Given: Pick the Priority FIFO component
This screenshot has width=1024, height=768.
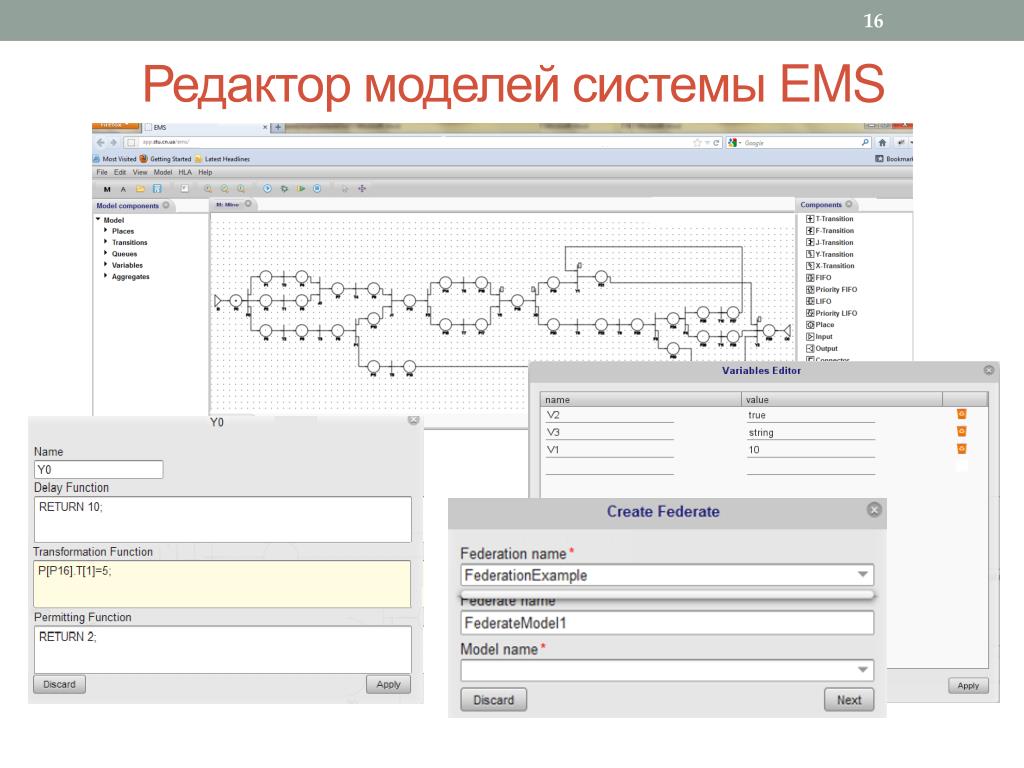Looking at the screenshot, I should tap(831, 289).
